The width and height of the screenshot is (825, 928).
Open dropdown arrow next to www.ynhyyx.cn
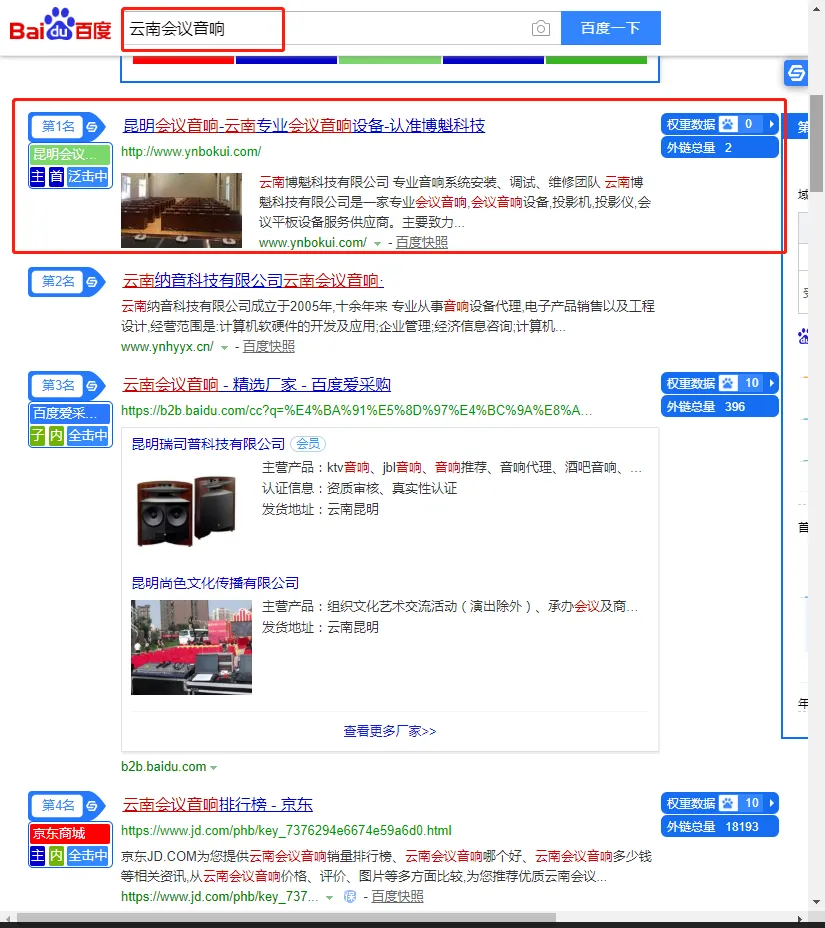[224, 347]
